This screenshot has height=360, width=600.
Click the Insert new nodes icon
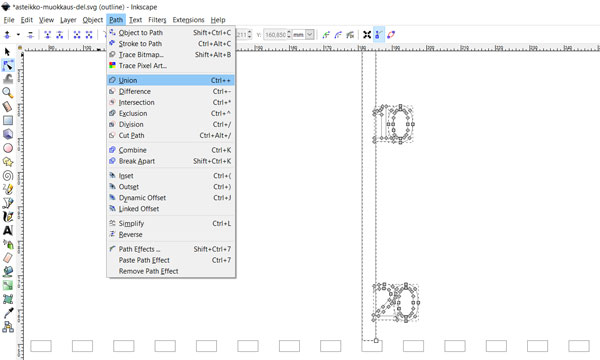point(7,35)
